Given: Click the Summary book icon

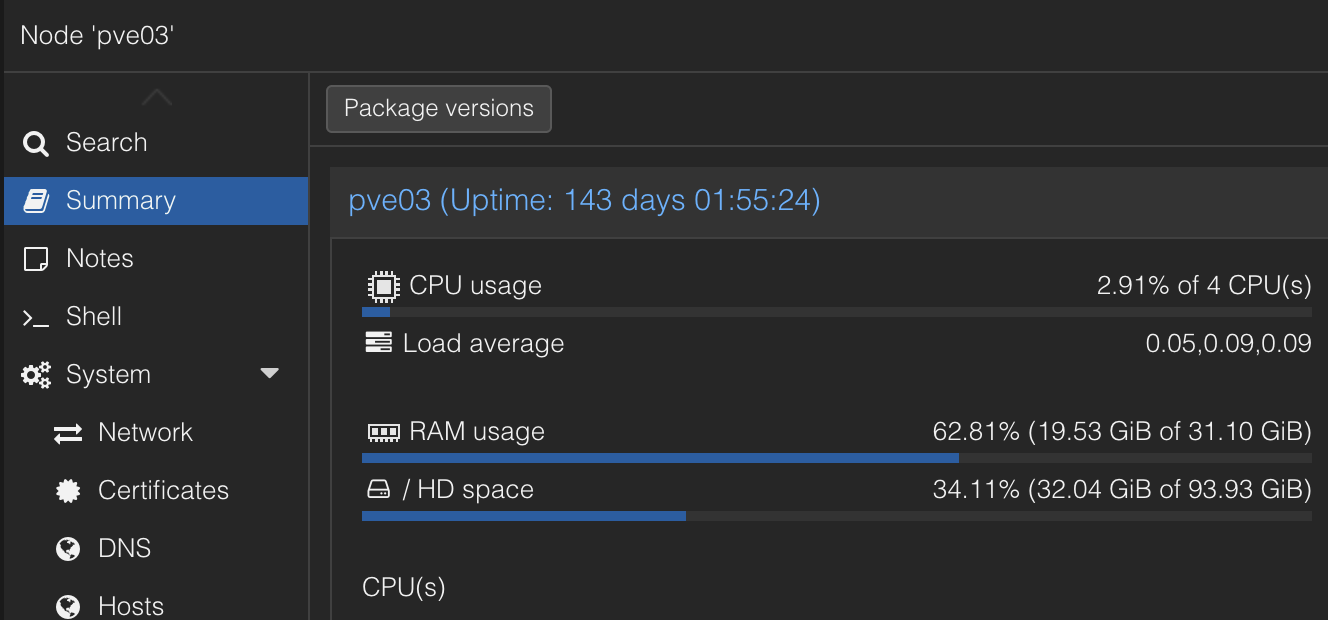Looking at the screenshot, I should click(36, 201).
